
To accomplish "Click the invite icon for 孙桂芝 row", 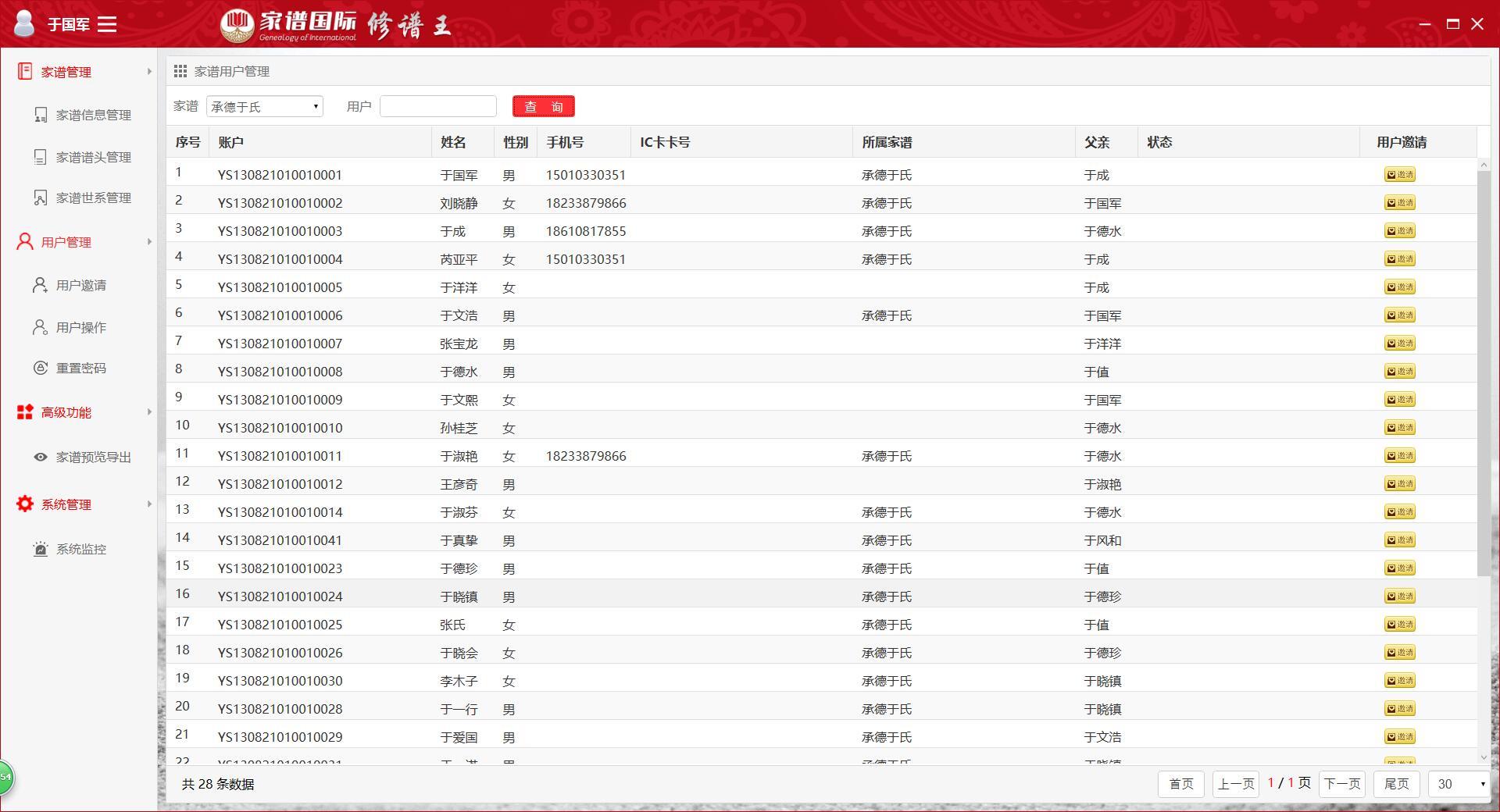I will 1400,428.
